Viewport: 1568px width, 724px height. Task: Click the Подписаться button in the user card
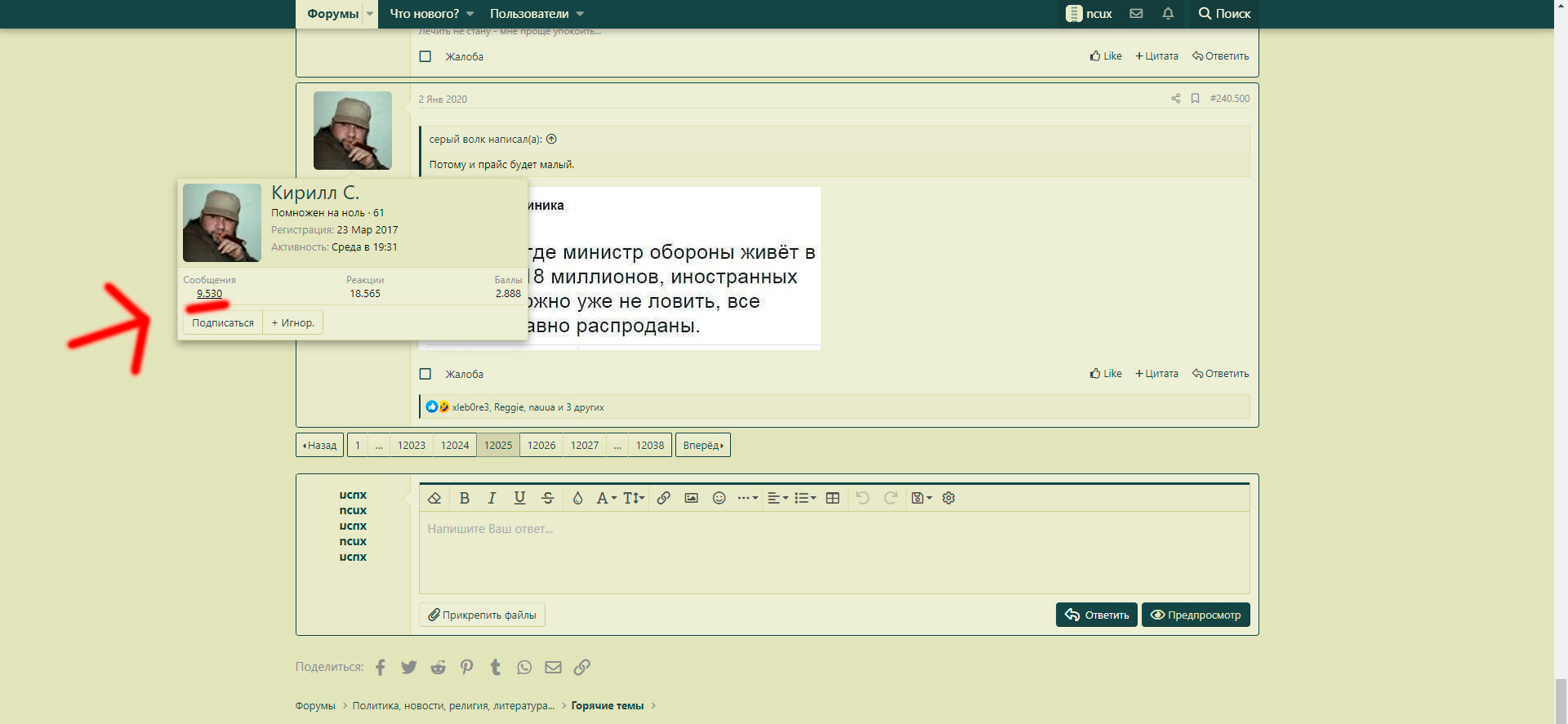[x=223, y=323]
